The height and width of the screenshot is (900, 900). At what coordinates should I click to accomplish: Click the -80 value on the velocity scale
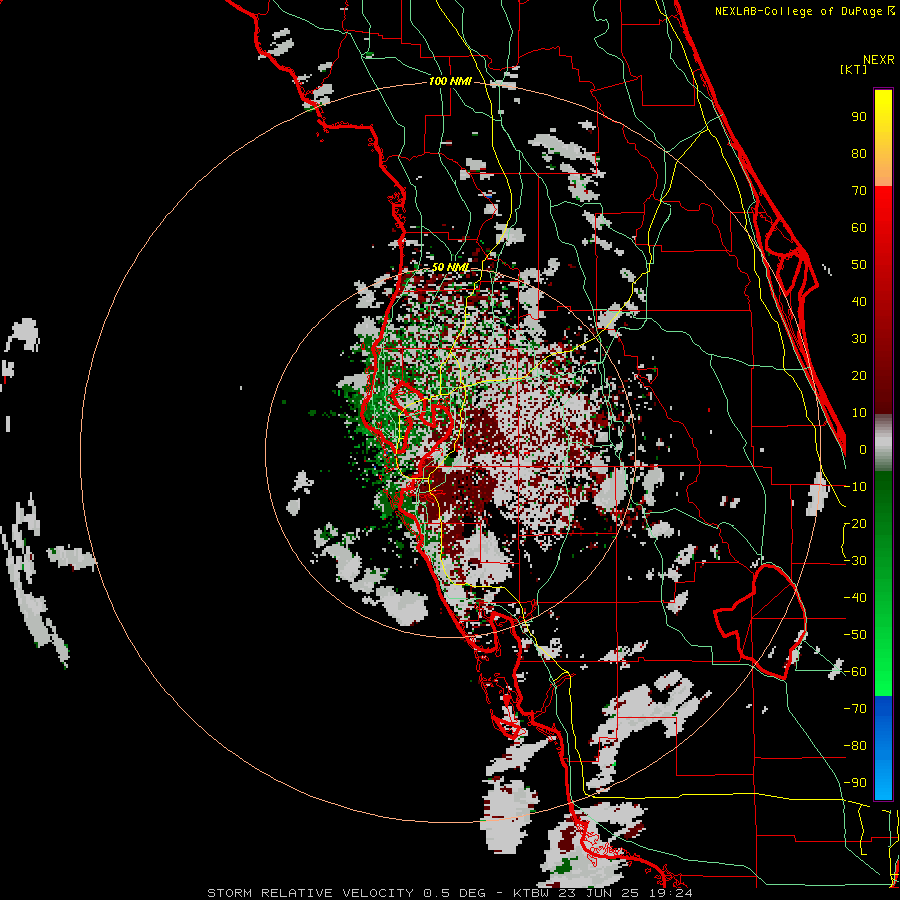[855, 746]
